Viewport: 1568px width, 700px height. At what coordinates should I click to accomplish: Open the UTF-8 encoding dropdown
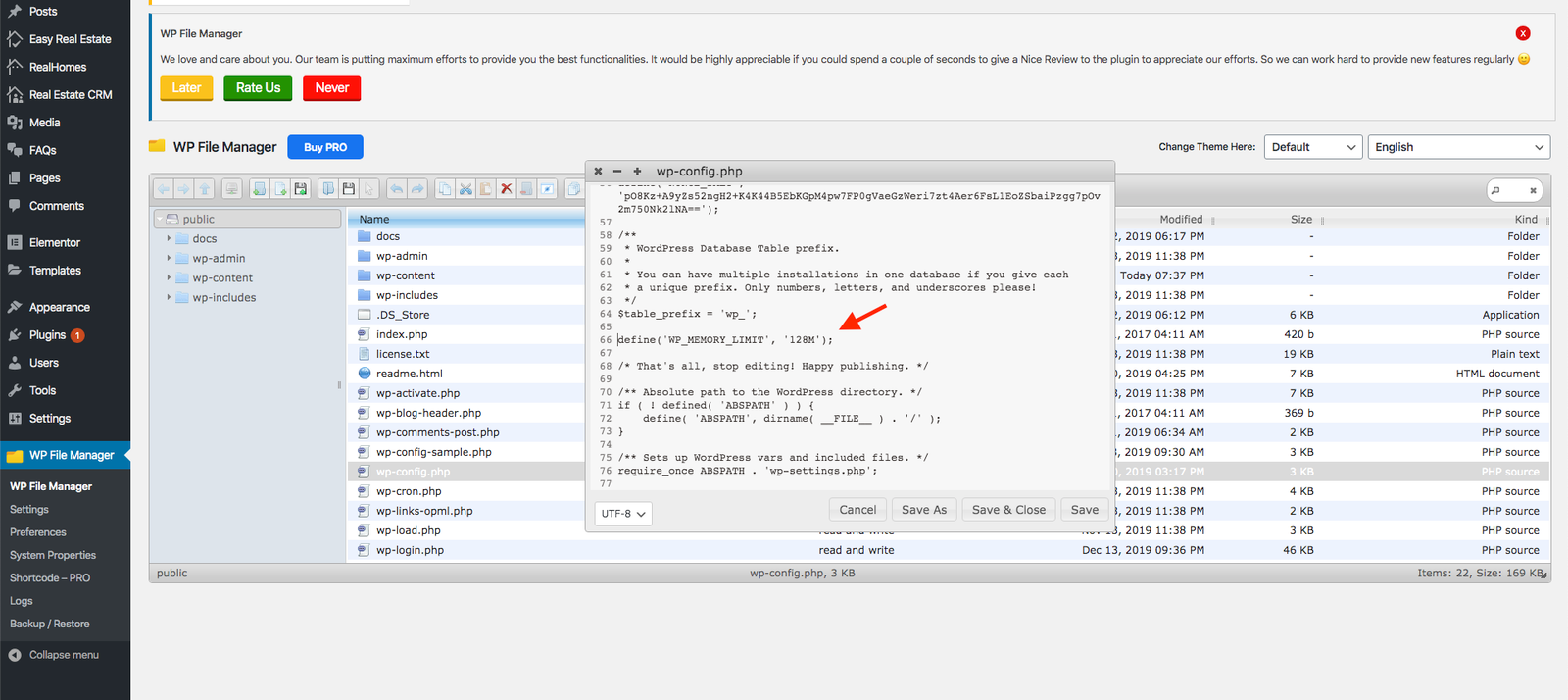623,513
